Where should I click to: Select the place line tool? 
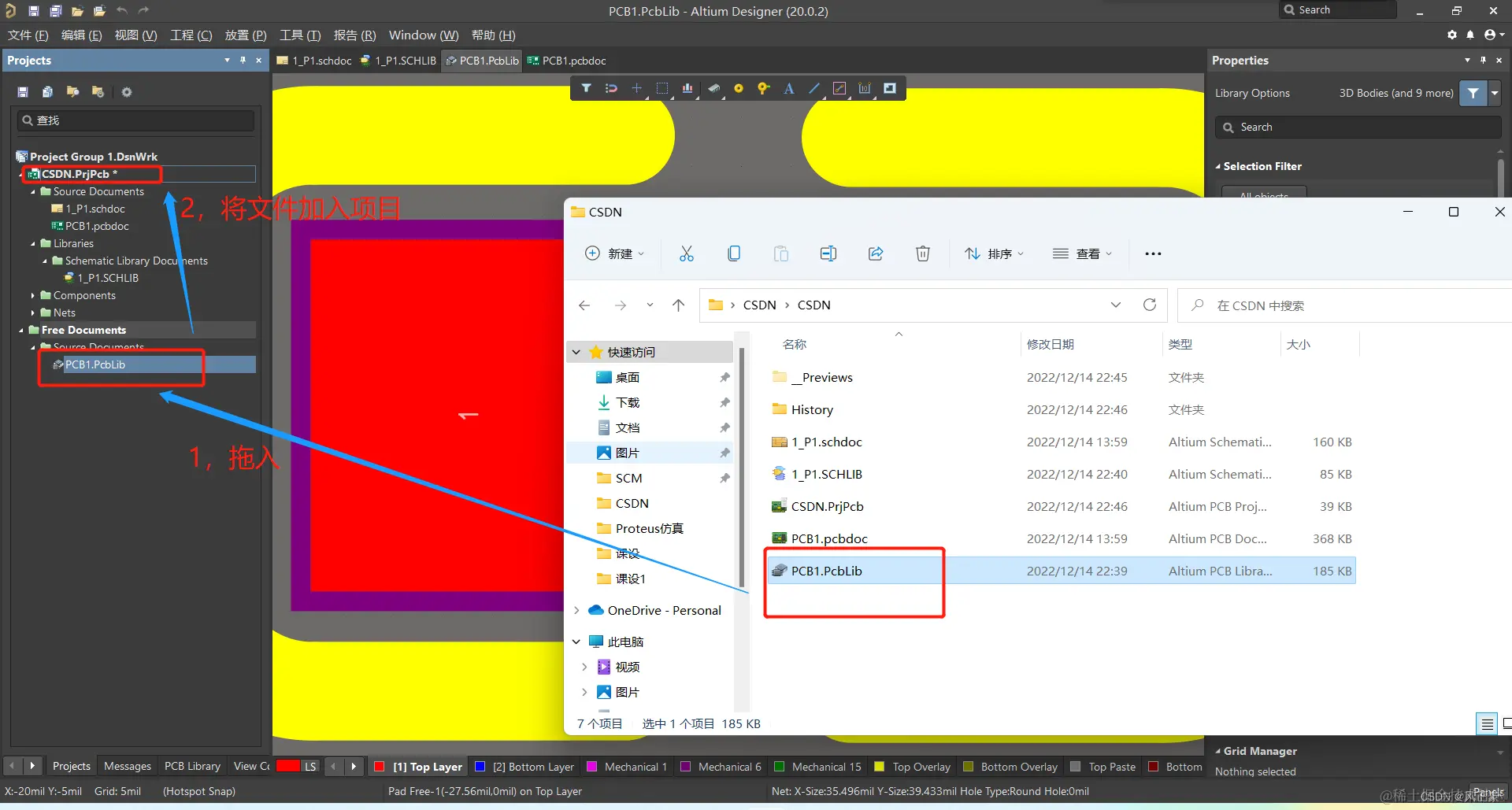pyautogui.click(x=814, y=88)
